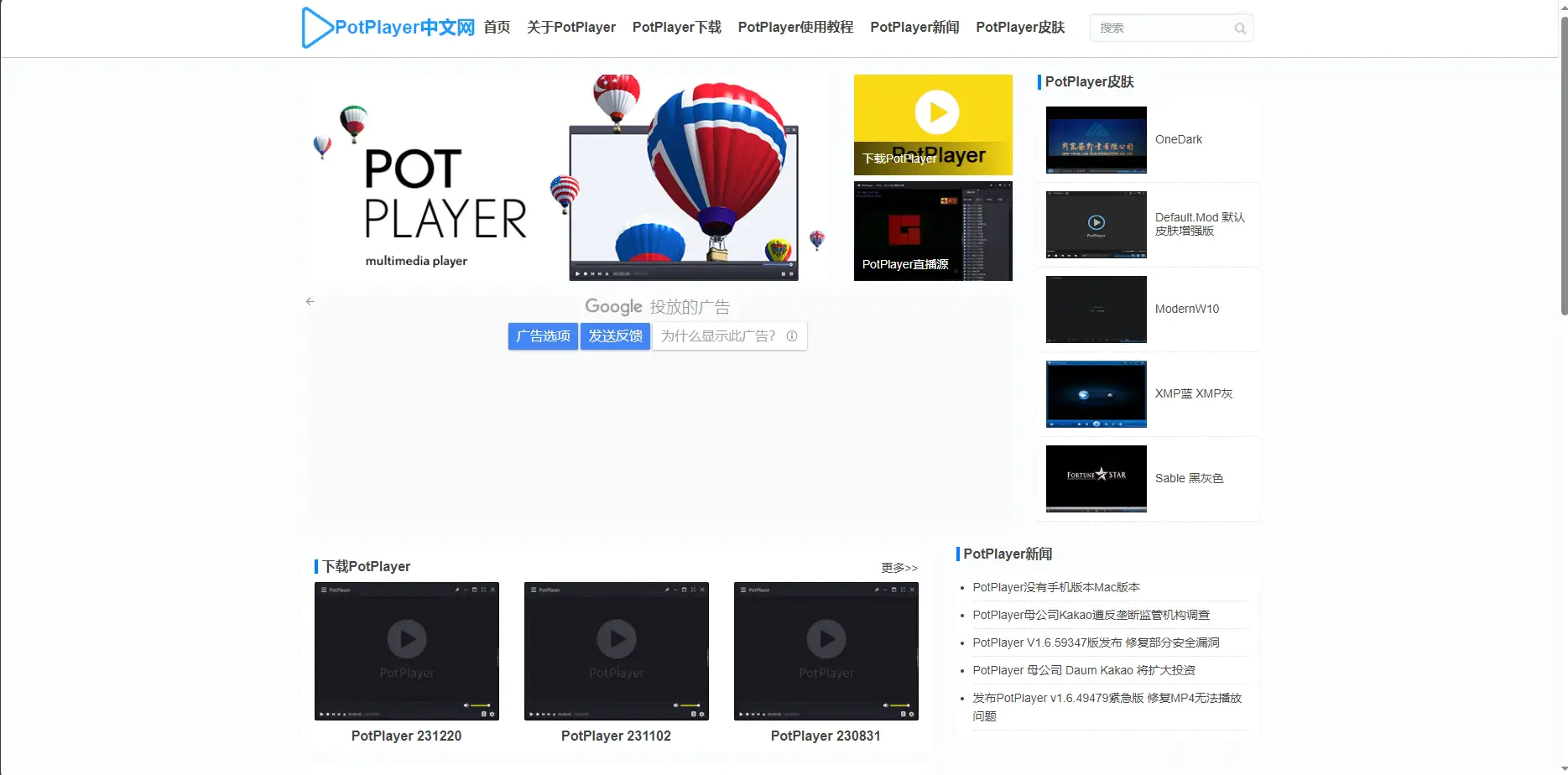Viewport: 1568px width, 775px height.
Task: Click 为什么显示此广告? button
Action: [729, 336]
